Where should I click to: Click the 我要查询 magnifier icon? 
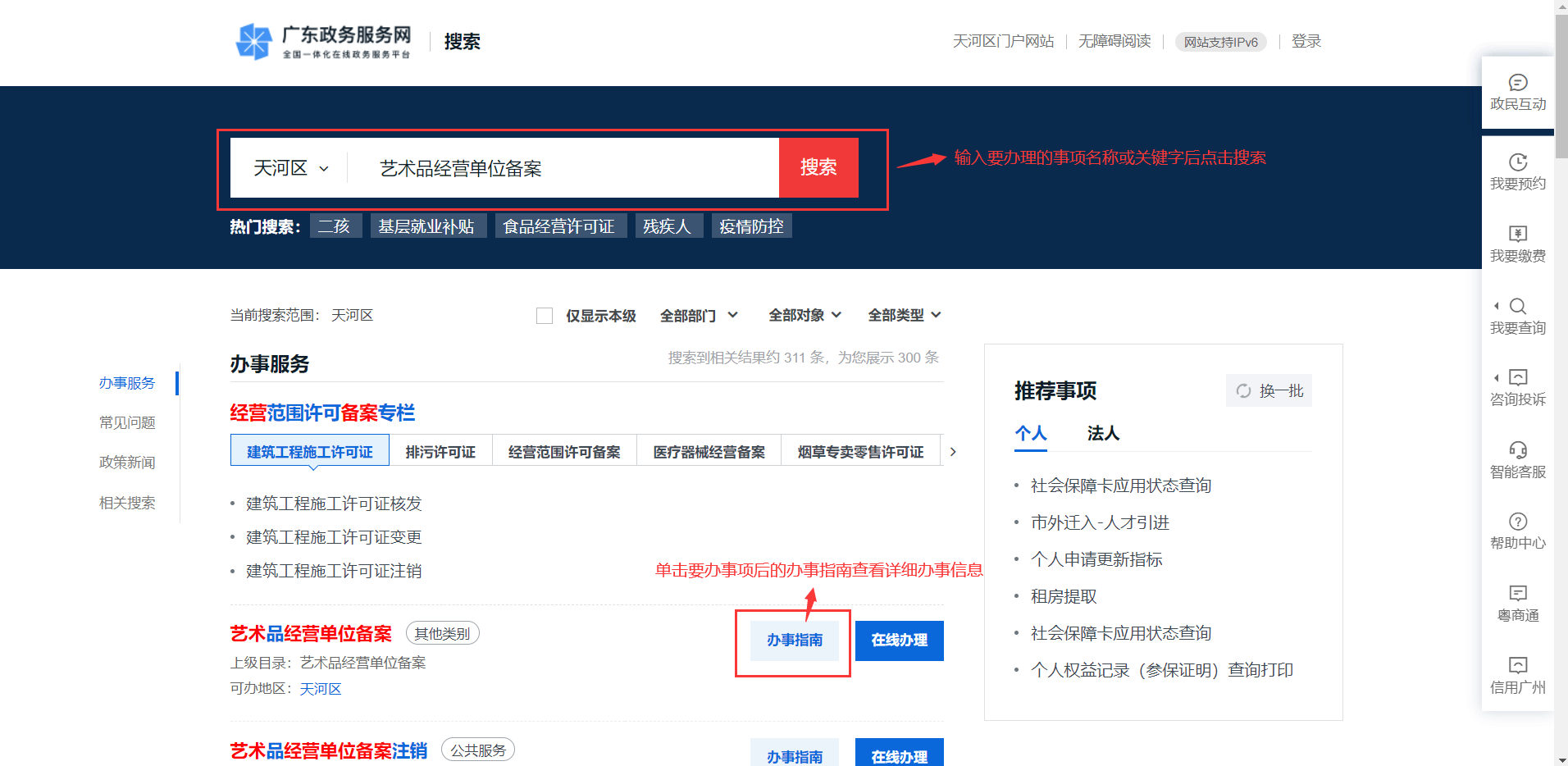[x=1517, y=306]
